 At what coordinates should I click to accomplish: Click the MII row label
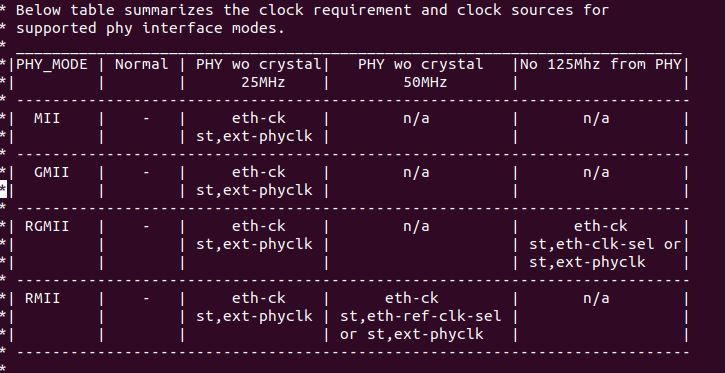[x=47, y=118]
